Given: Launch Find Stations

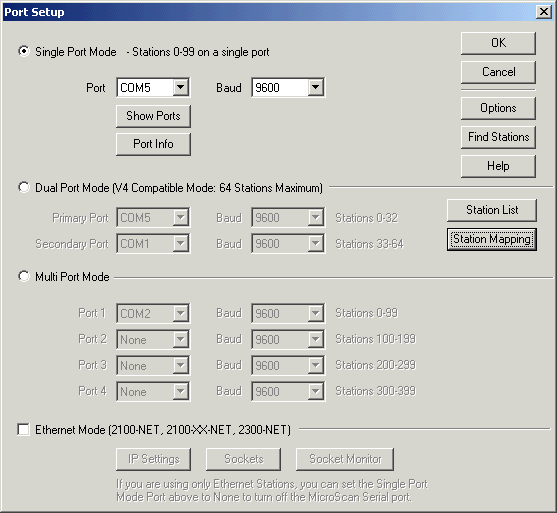Looking at the screenshot, I should (x=498, y=137).
